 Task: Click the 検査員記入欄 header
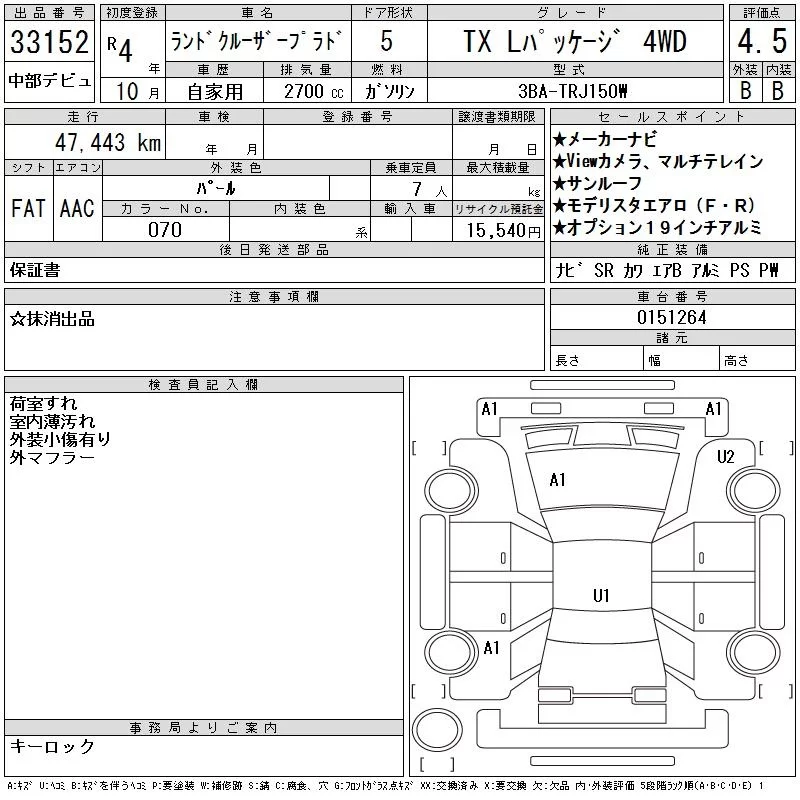pyautogui.click(x=203, y=384)
